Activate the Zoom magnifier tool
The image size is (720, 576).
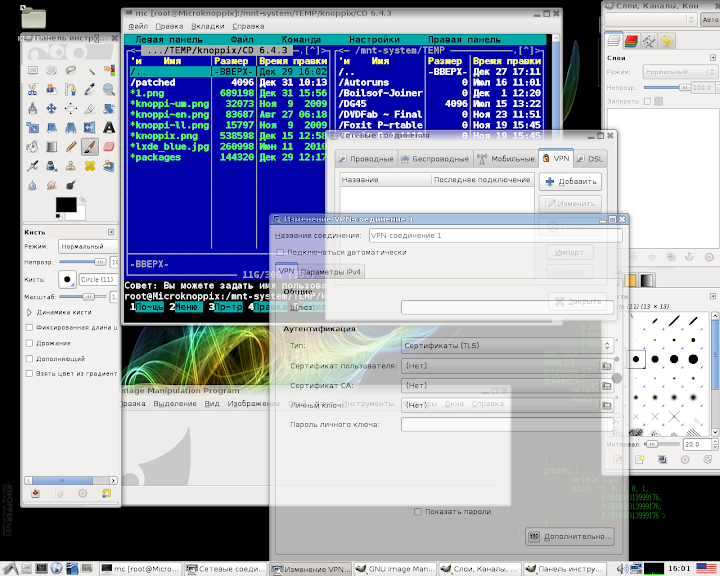coord(109,89)
